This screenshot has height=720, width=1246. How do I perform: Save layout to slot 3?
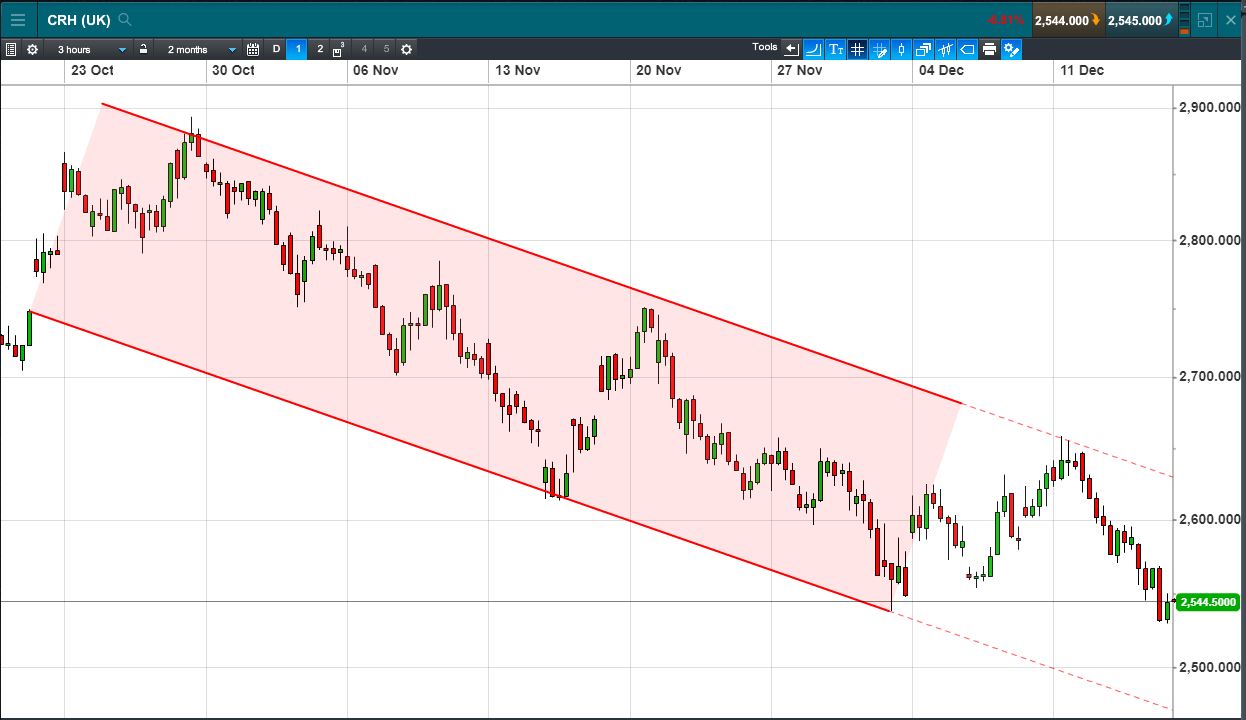click(340, 49)
